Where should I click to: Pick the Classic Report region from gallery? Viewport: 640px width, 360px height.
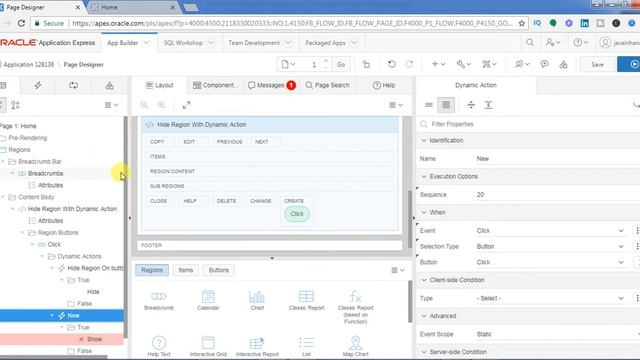(306, 300)
